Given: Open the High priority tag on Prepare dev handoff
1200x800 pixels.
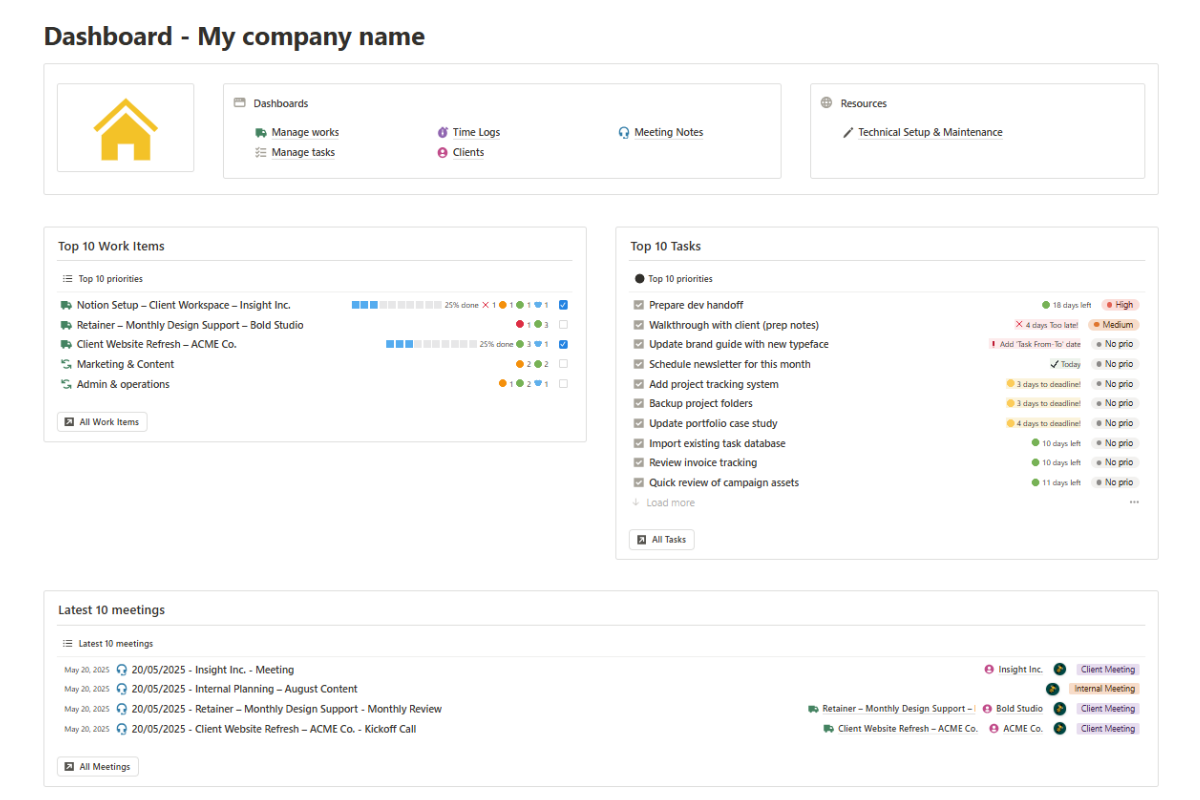Looking at the screenshot, I should pyautogui.click(x=1120, y=305).
